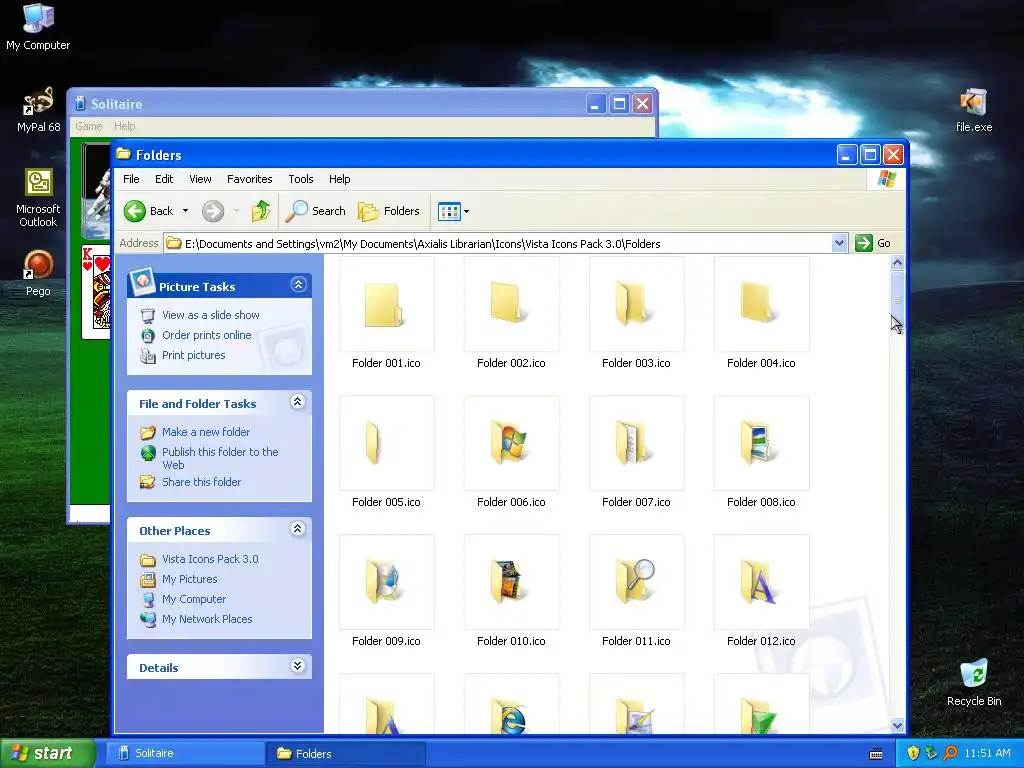Viewport: 1024px width, 768px height.
Task: Select Folder 010.ico video folder icon
Action: tap(511, 583)
